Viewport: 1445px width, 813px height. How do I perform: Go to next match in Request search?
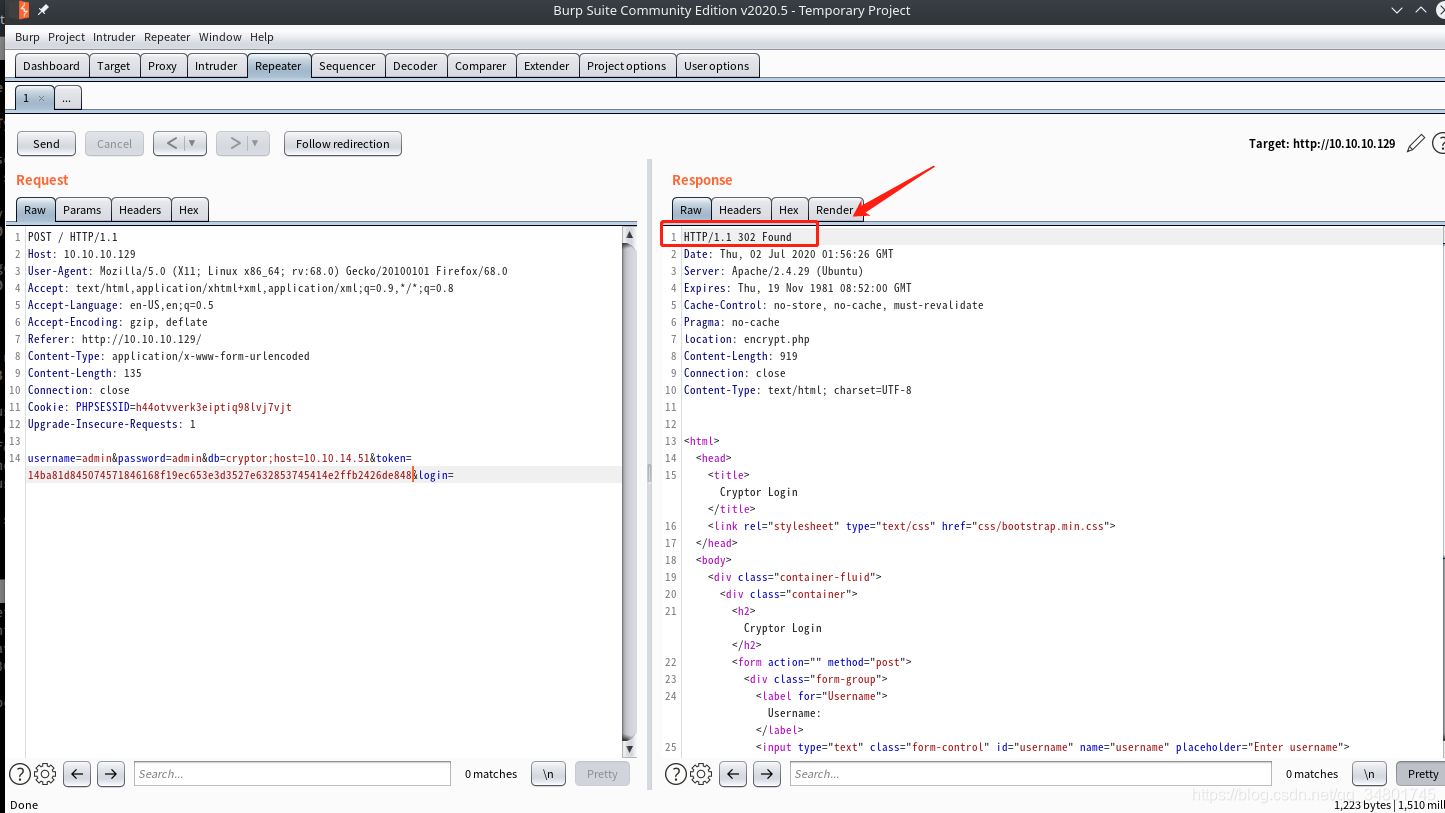(x=111, y=774)
